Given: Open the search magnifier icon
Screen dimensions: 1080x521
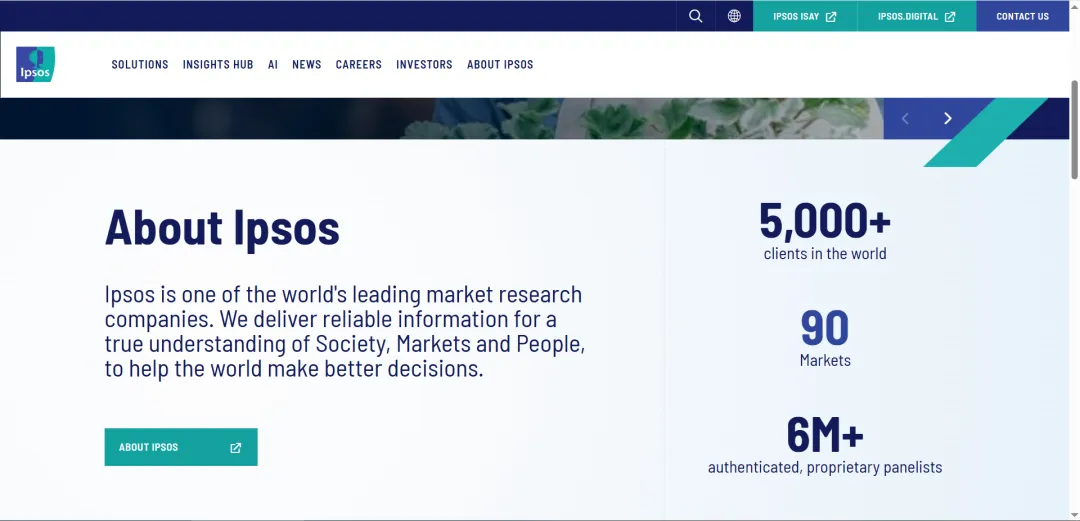Looking at the screenshot, I should click(696, 16).
